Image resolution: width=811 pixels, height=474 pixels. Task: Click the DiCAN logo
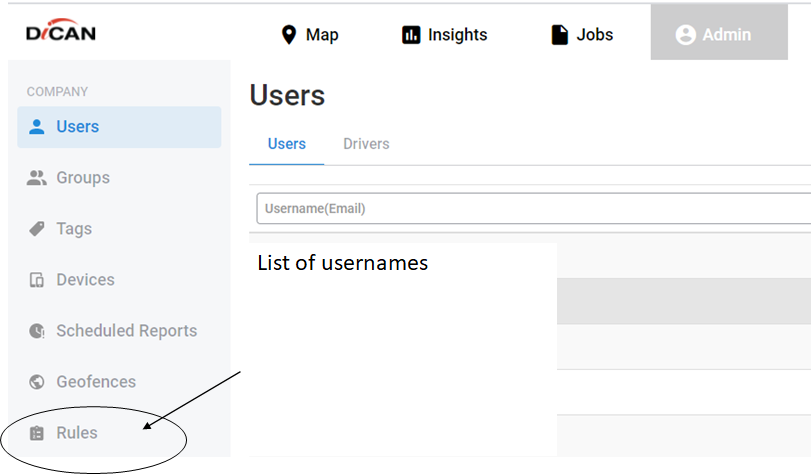tap(61, 31)
